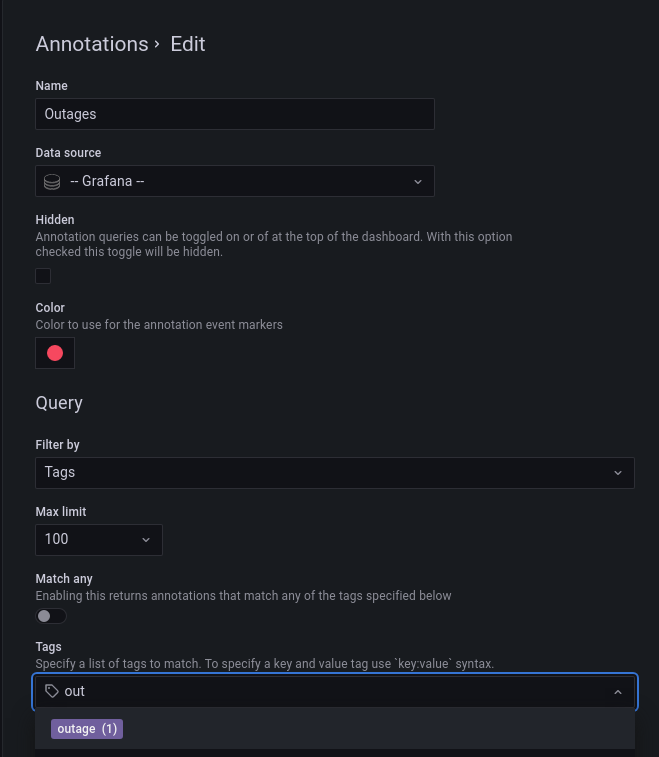Screen dimensions: 659x757
Task: Toggle the Match any switch
Action: point(51,616)
